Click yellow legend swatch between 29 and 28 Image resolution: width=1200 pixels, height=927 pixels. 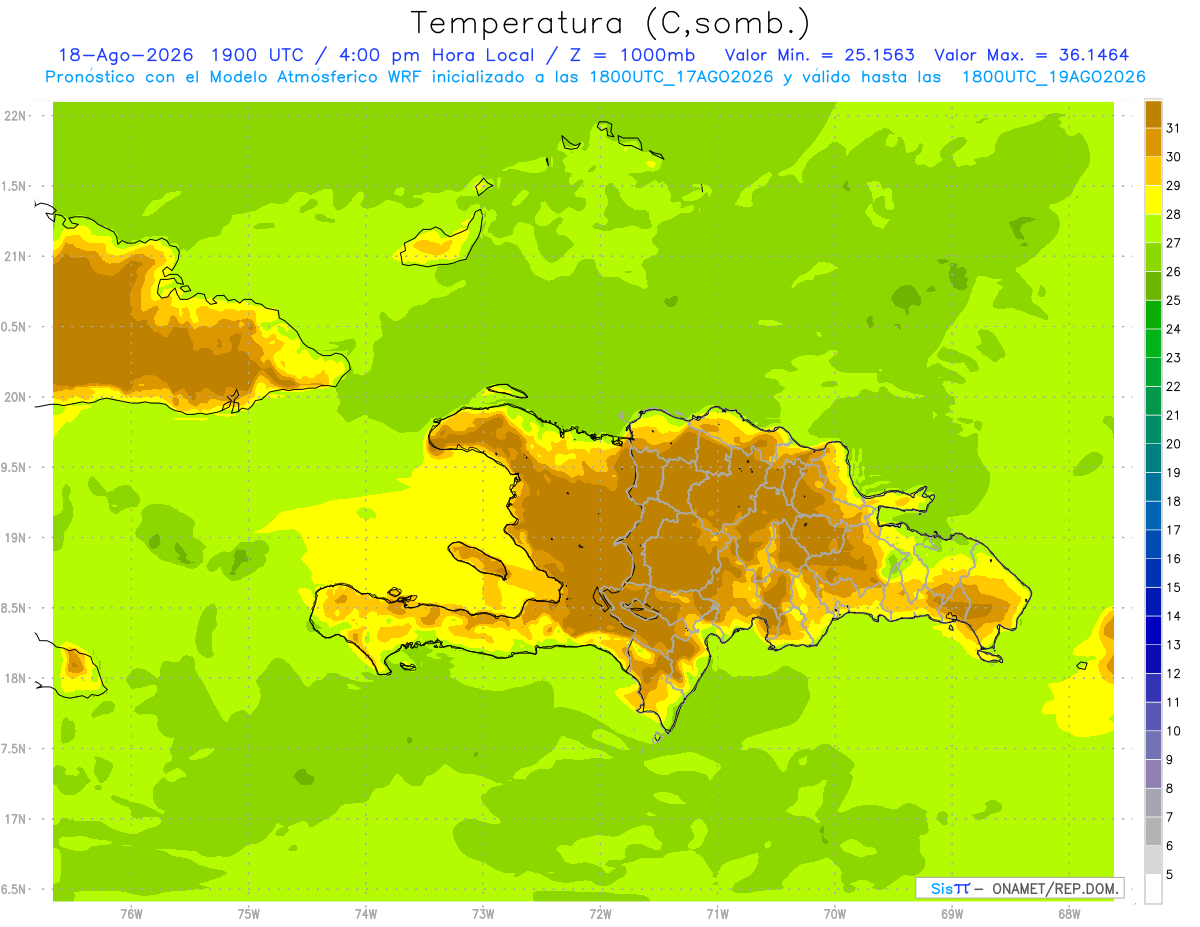(x=1153, y=200)
